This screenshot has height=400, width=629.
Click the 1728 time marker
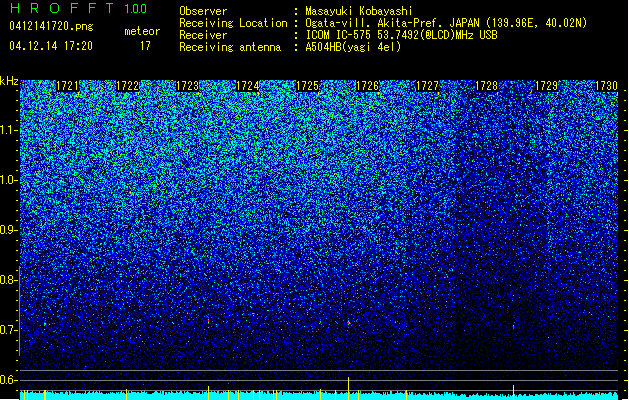(x=487, y=86)
